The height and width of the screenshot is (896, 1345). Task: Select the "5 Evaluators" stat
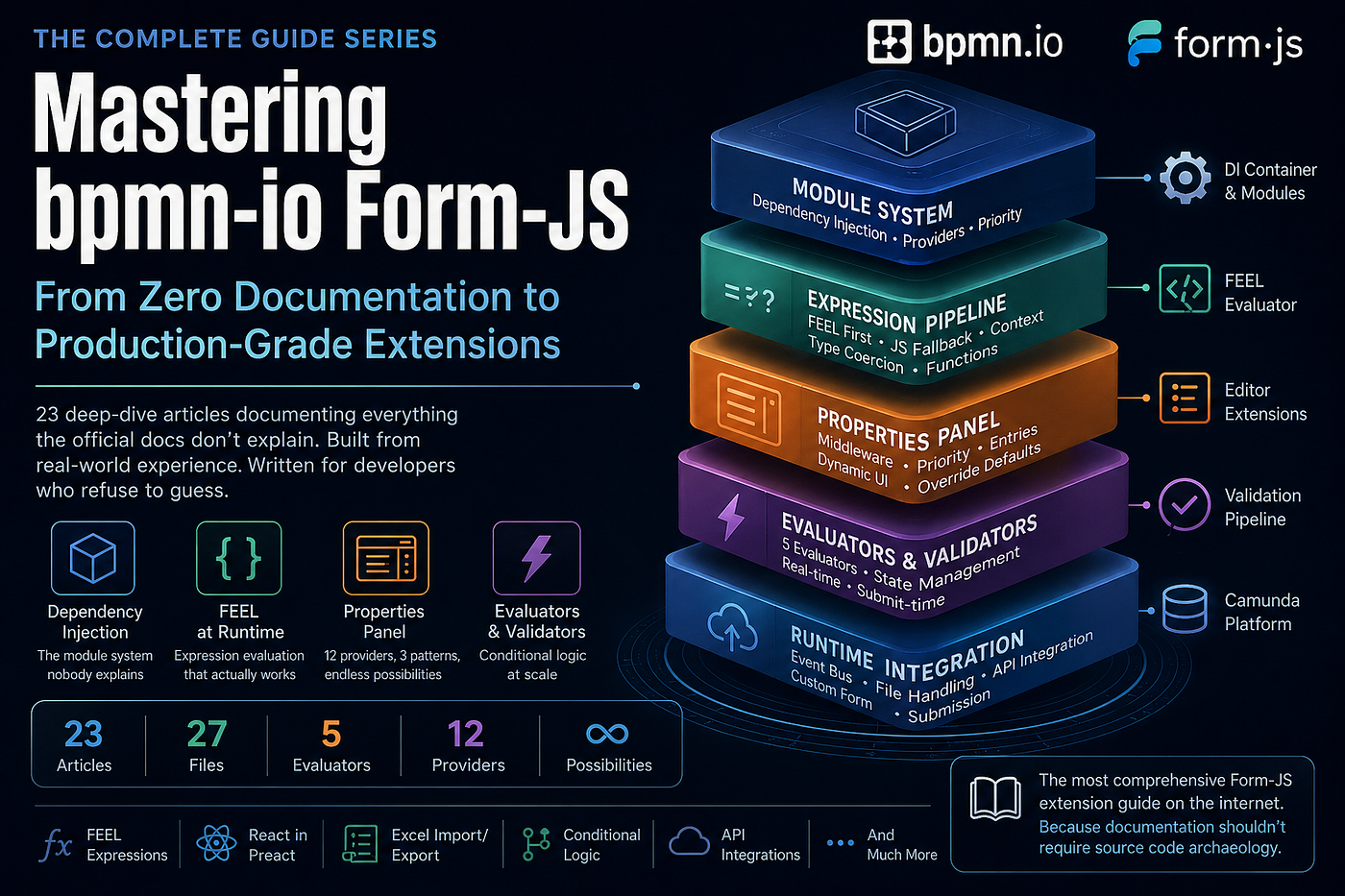coord(331,746)
